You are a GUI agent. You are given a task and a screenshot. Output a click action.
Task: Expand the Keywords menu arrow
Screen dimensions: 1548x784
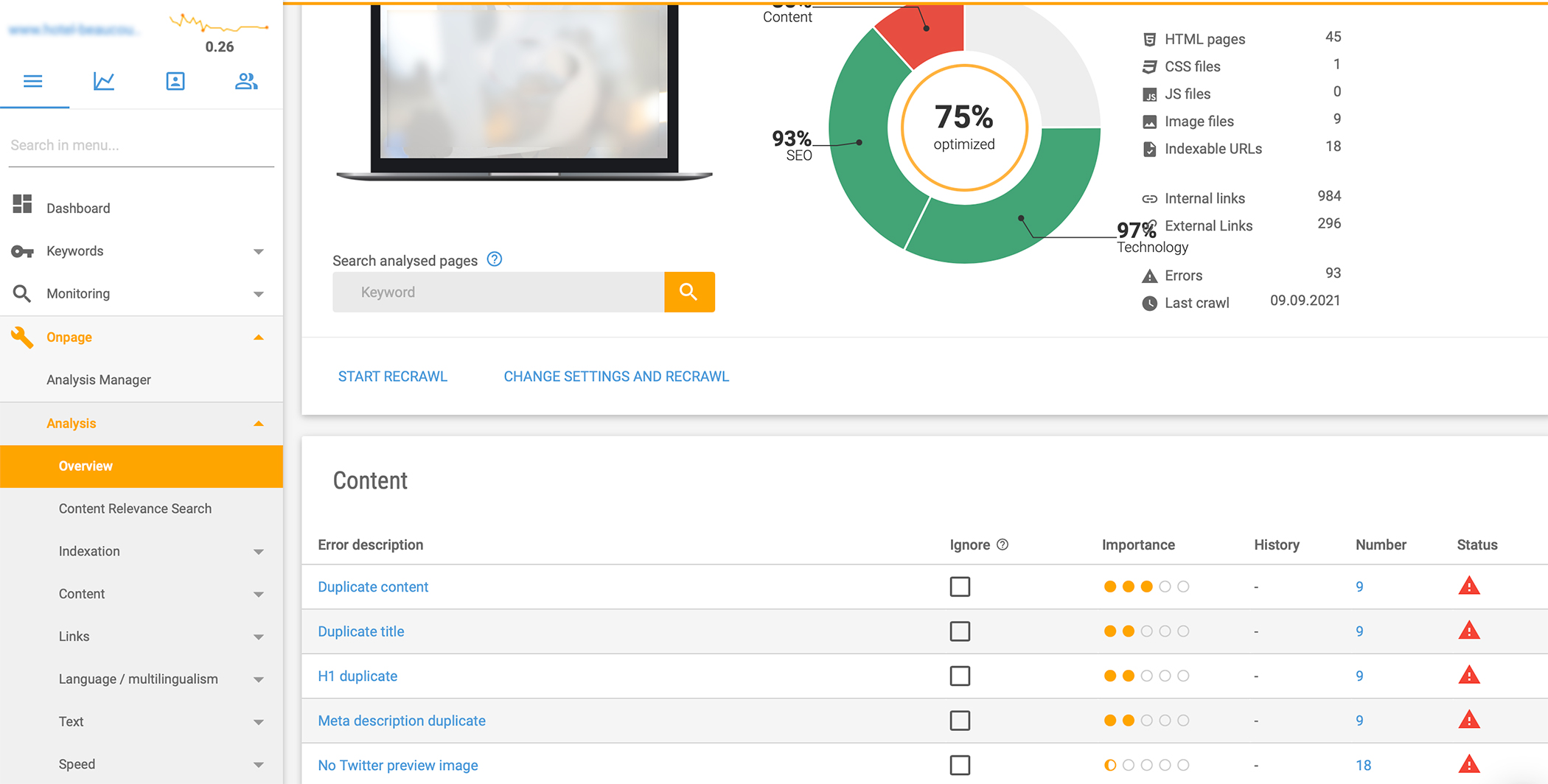(x=259, y=252)
